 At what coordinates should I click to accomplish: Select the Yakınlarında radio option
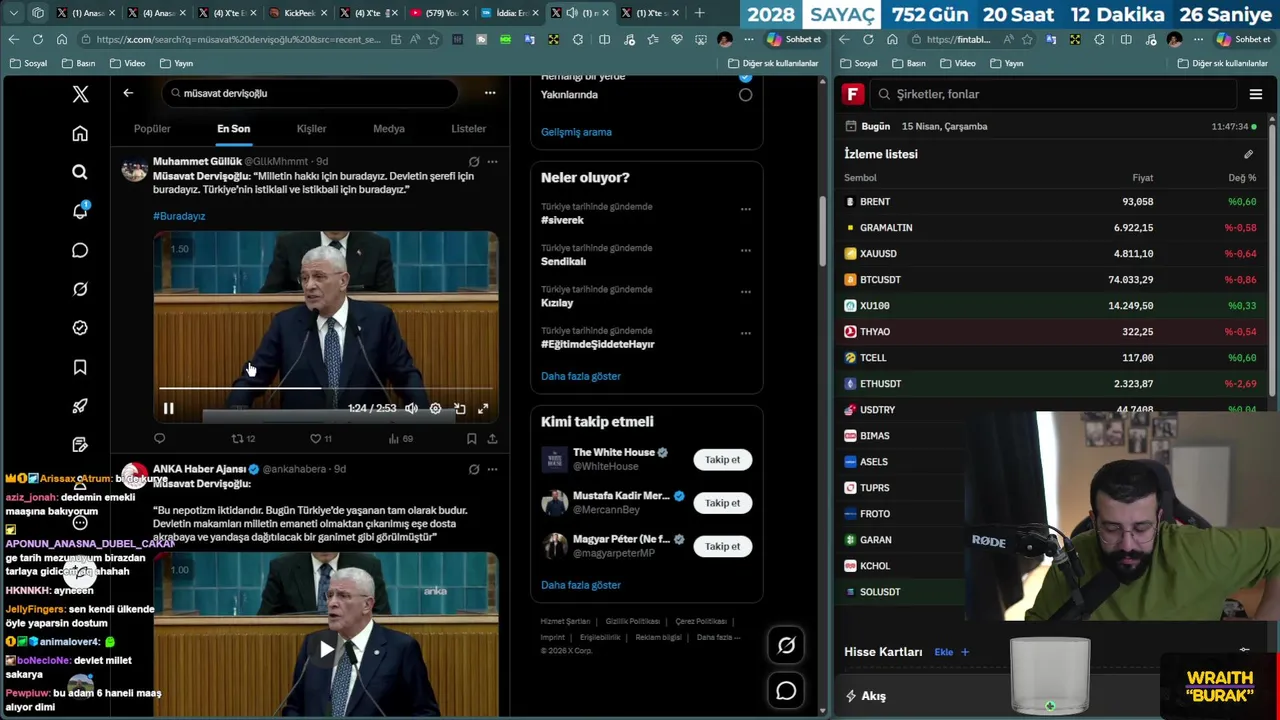[x=745, y=95]
